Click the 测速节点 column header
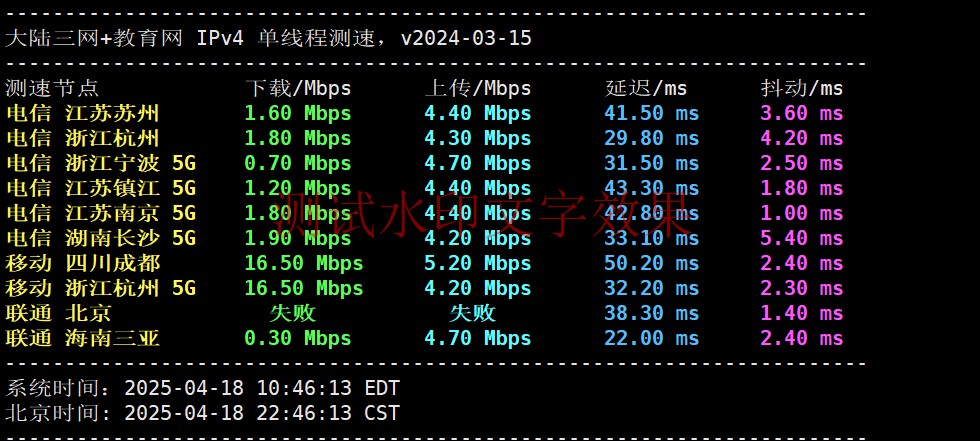 click(52, 88)
